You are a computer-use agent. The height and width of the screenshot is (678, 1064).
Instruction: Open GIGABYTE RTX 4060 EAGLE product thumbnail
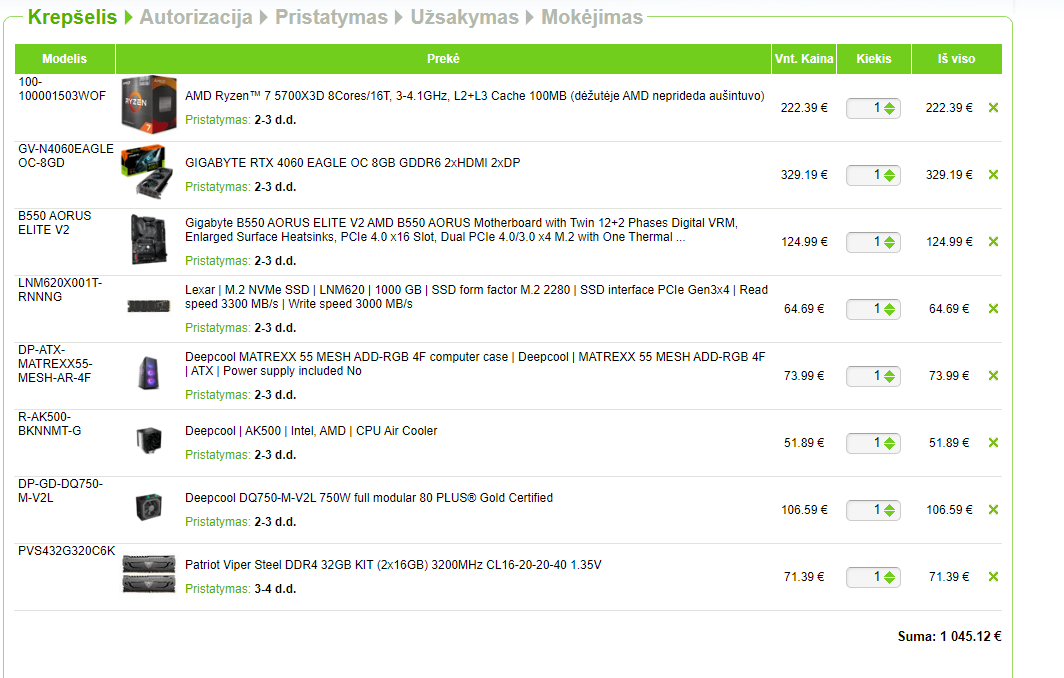(145, 171)
